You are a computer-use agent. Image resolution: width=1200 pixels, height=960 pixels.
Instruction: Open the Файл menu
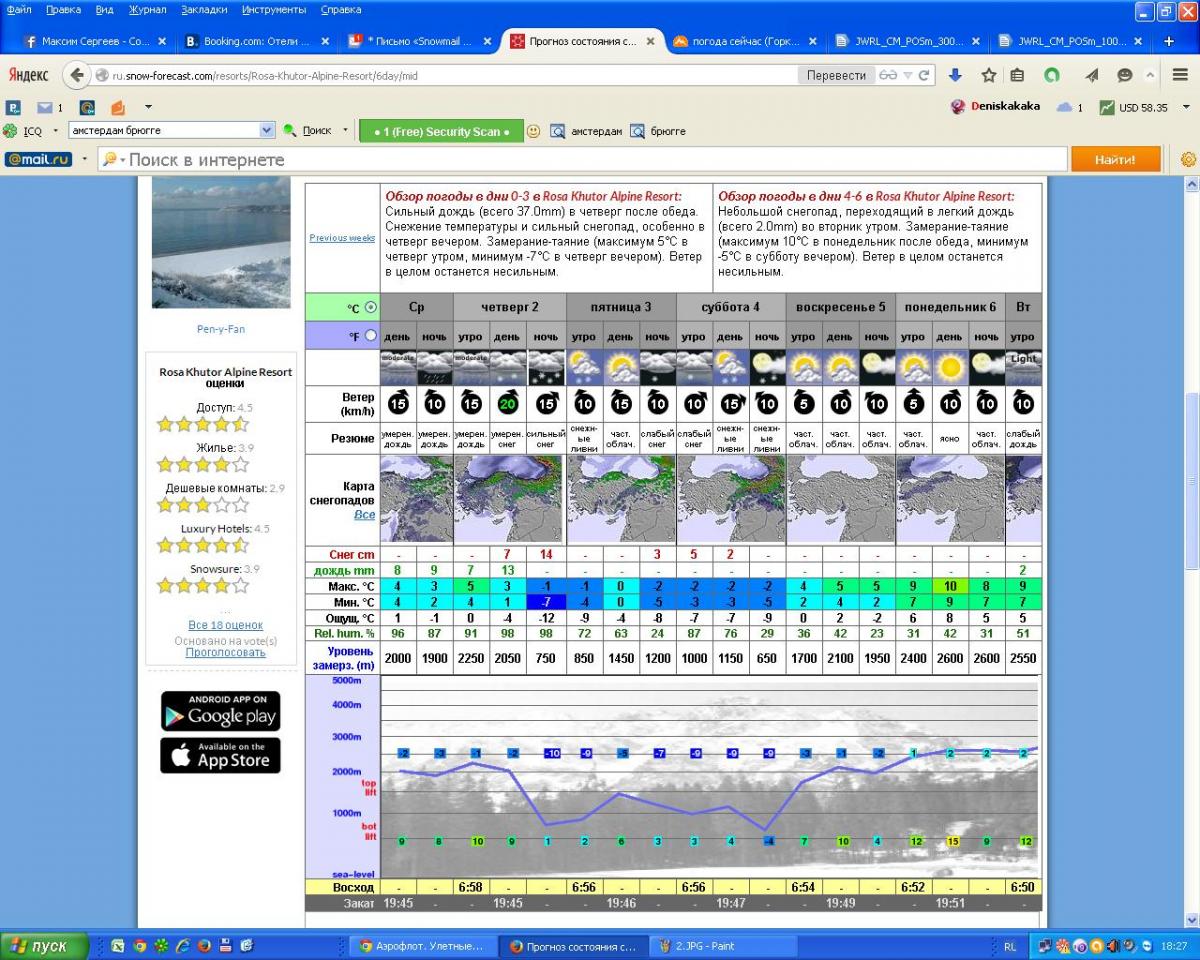18,10
